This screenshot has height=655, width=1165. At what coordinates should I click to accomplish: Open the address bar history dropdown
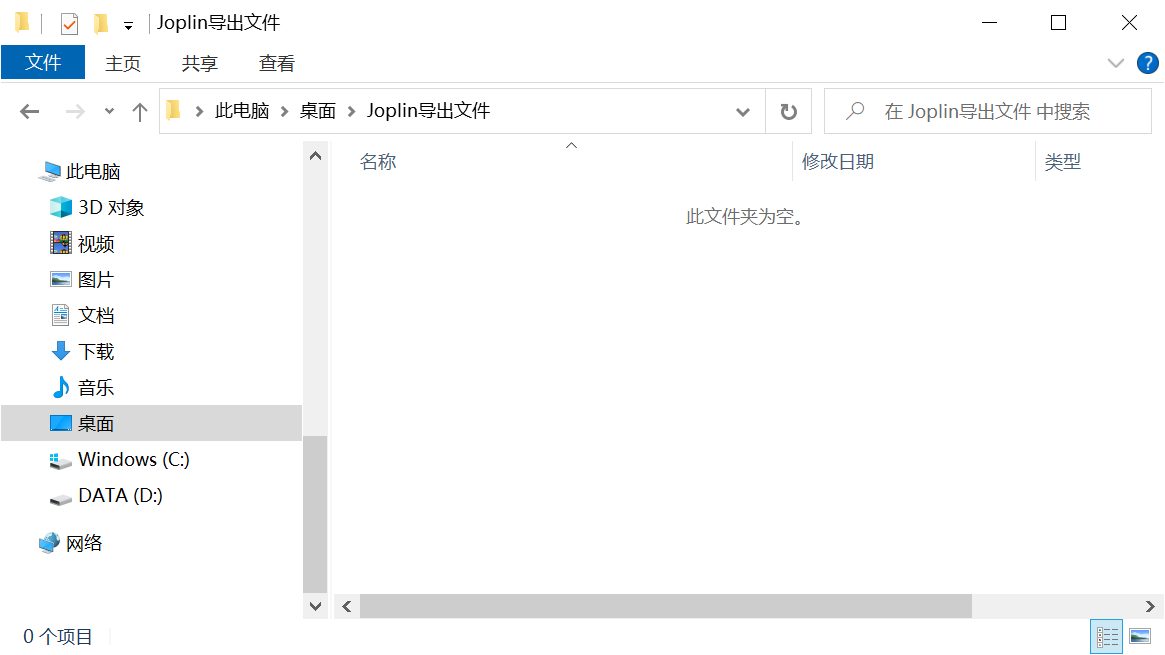pos(743,111)
